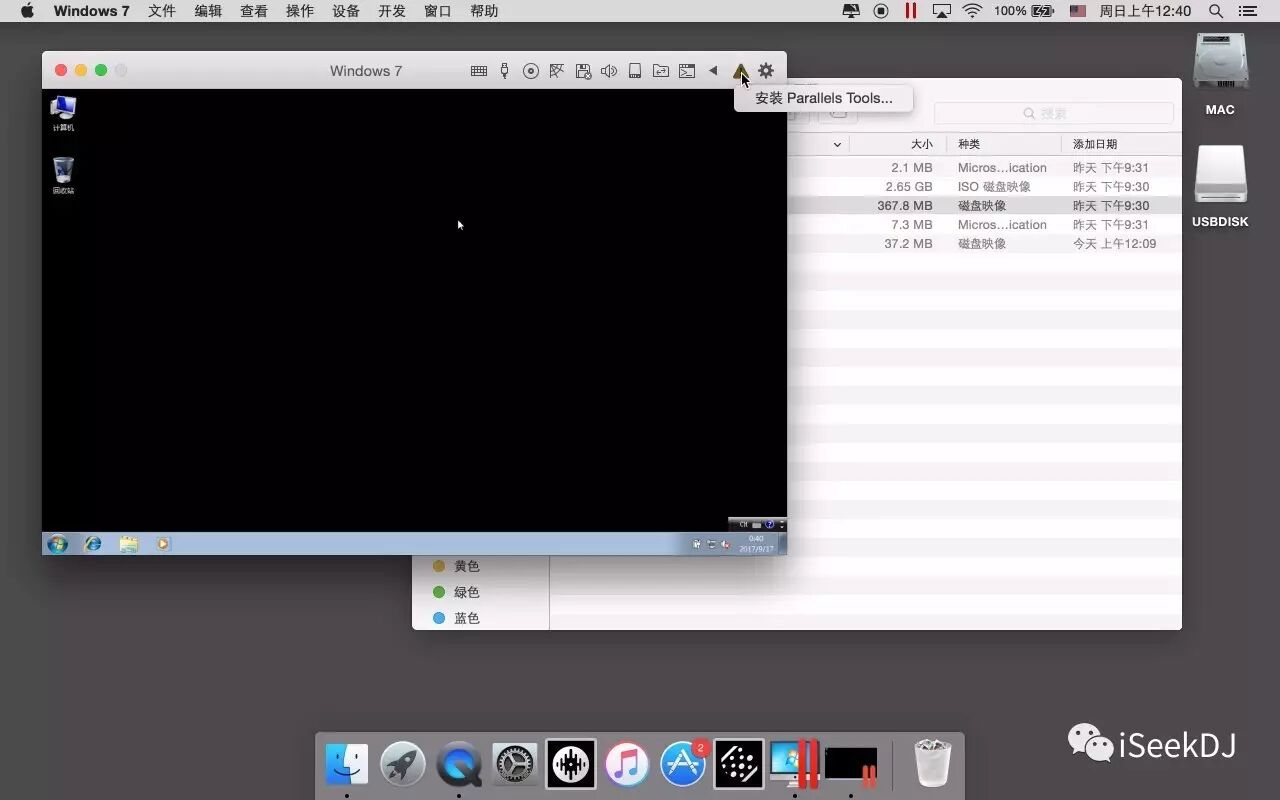Open Notification Center list icon
1280x800 pixels.
pos(1247,11)
